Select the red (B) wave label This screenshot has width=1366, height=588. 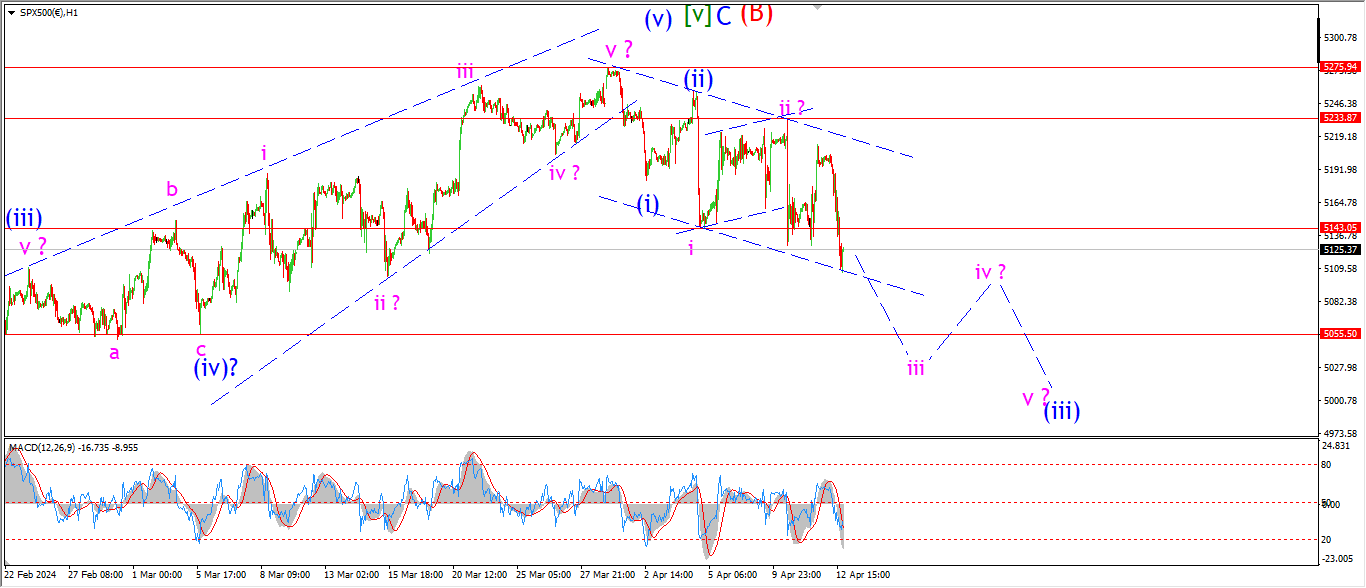(x=757, y=13)
